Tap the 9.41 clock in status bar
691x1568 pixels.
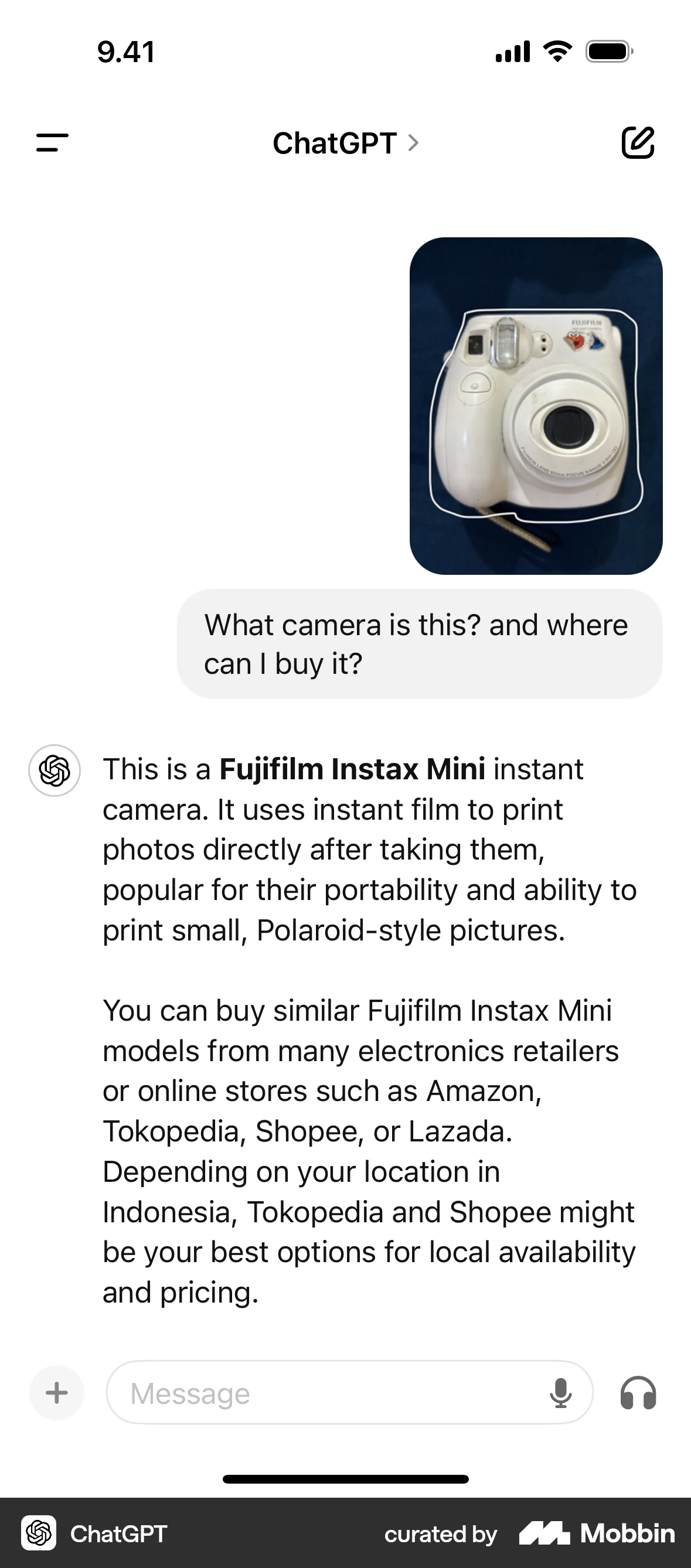[x=126, y=52]
